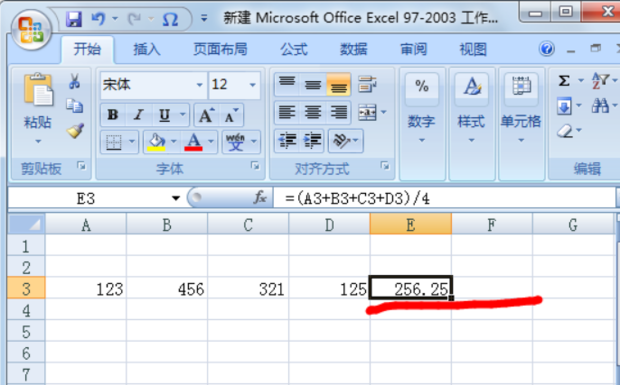Screen dimensions: 620x385
Task: Apply cell borders button
Action: click(x=114, y=142)
